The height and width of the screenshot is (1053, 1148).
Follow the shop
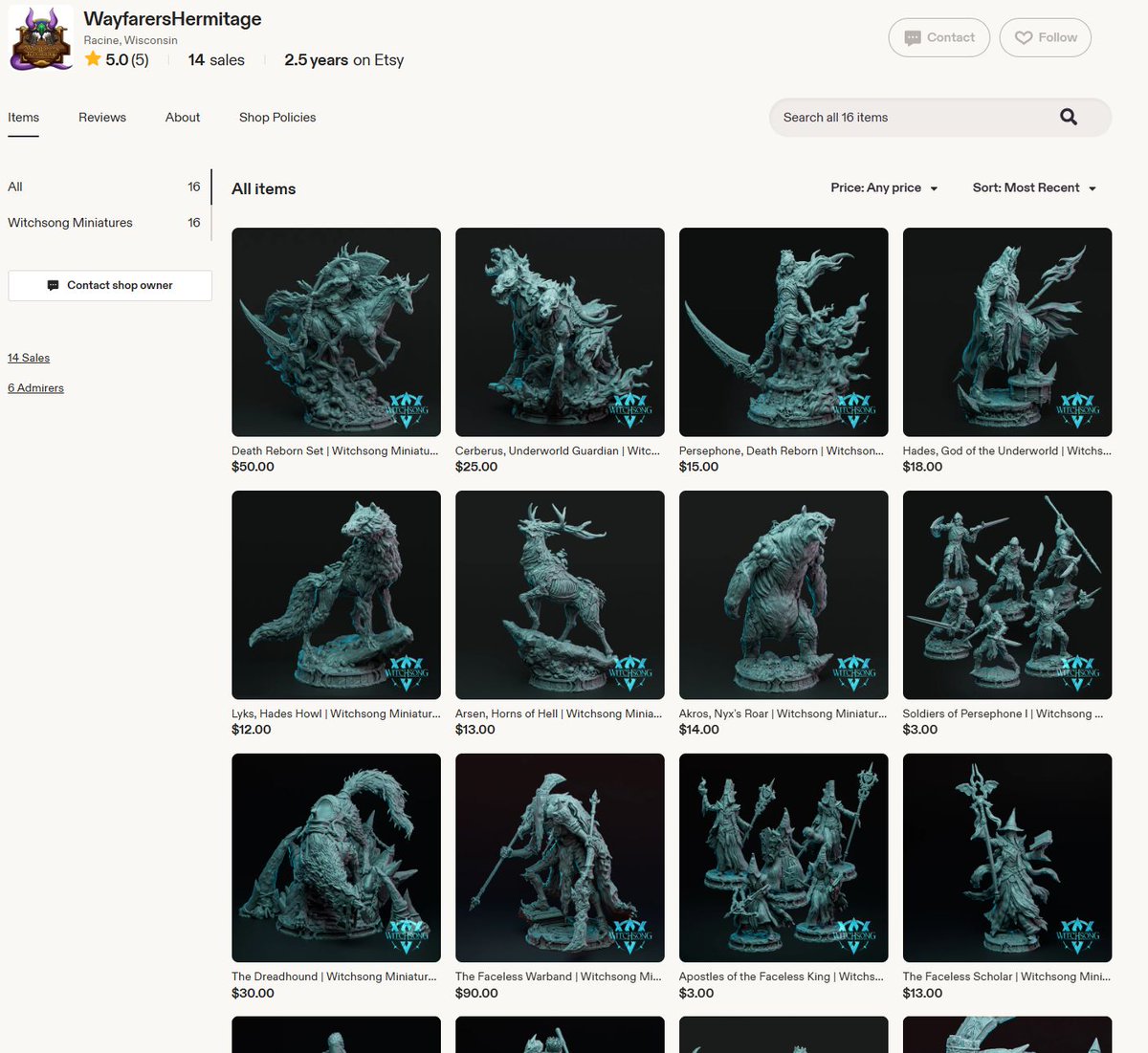[1045, 37]
